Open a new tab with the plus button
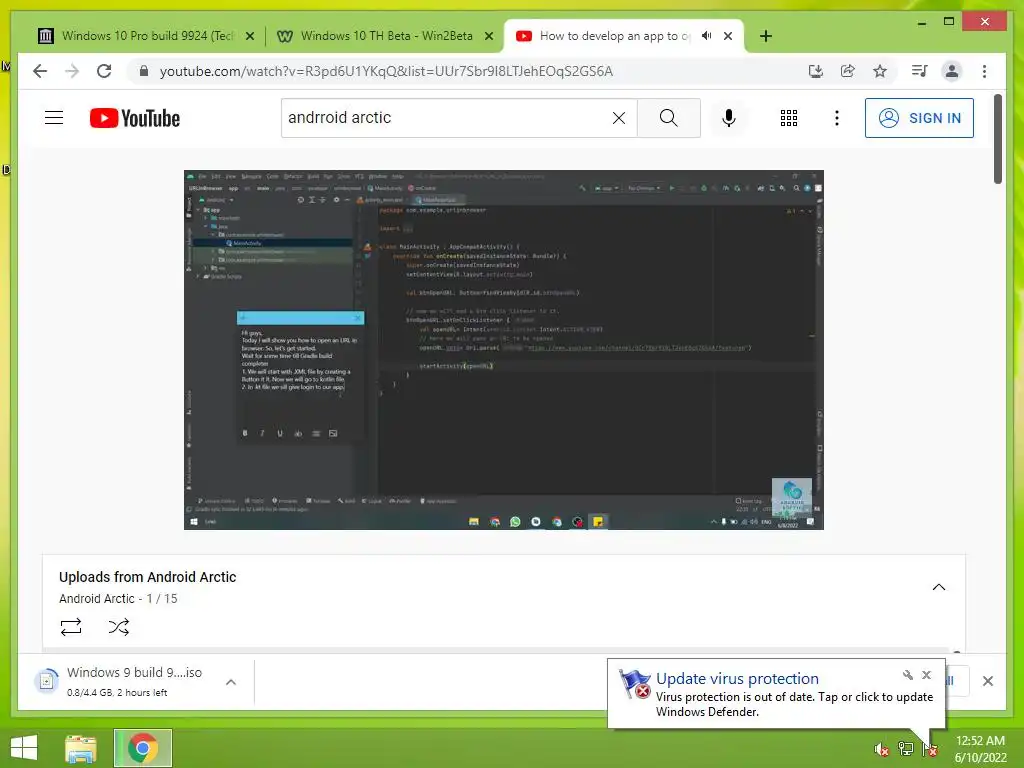 [x=766, y=36]
